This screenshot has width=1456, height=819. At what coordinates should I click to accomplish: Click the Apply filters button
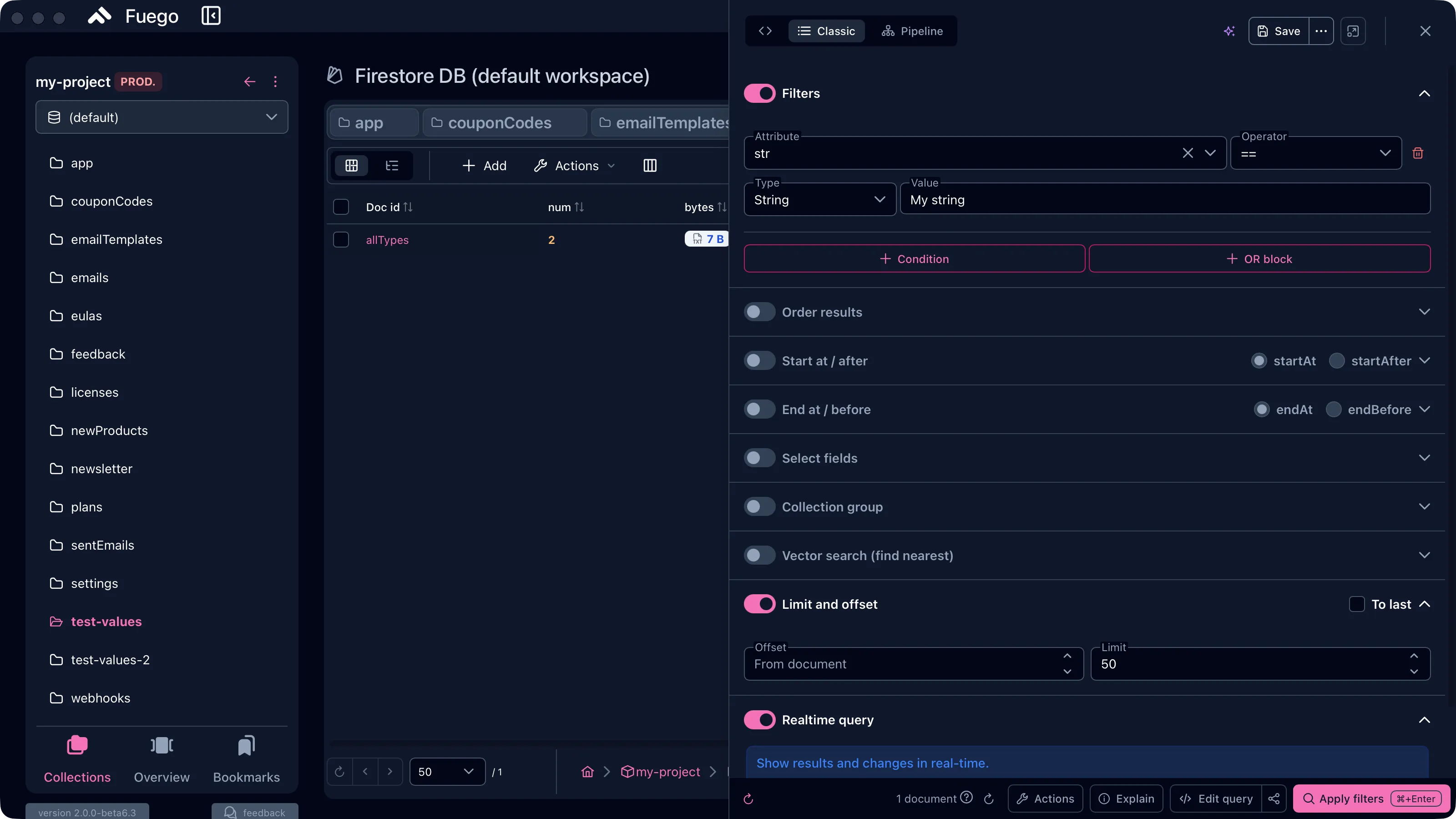tap(1372, 799)
